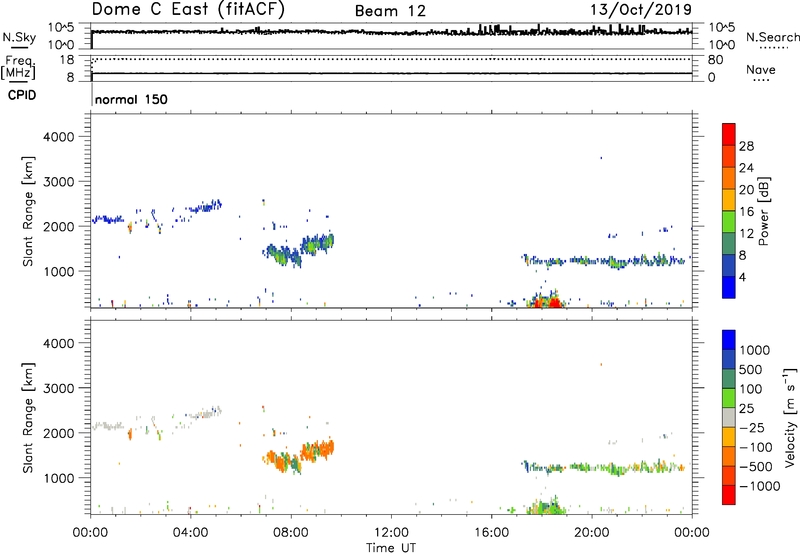Click the 'CPID' label
Image resolution: width=800 pixels, height=554 pixels.
(x=21, y=95)
